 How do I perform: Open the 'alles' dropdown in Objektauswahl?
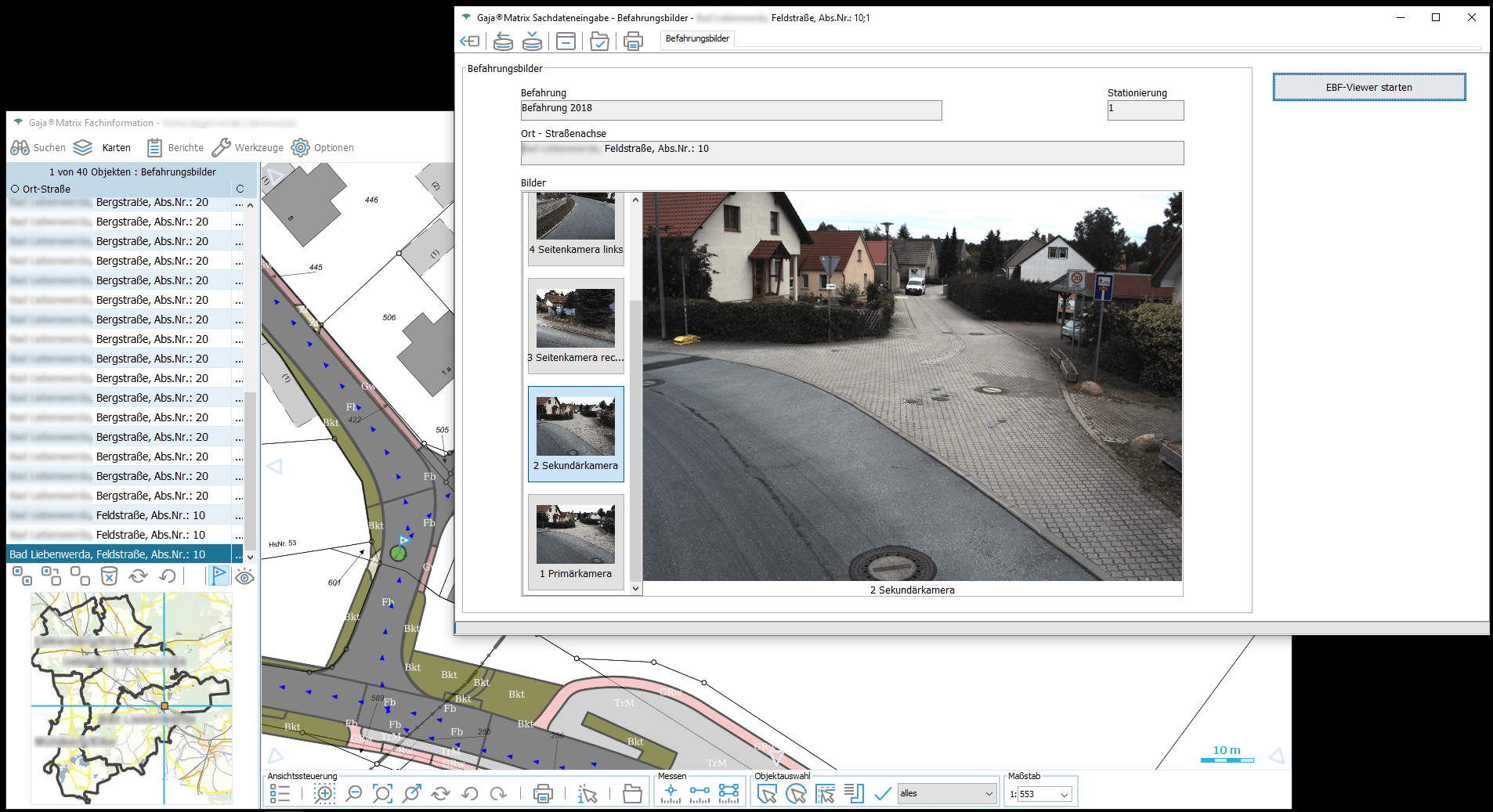[x=946, y=794]
